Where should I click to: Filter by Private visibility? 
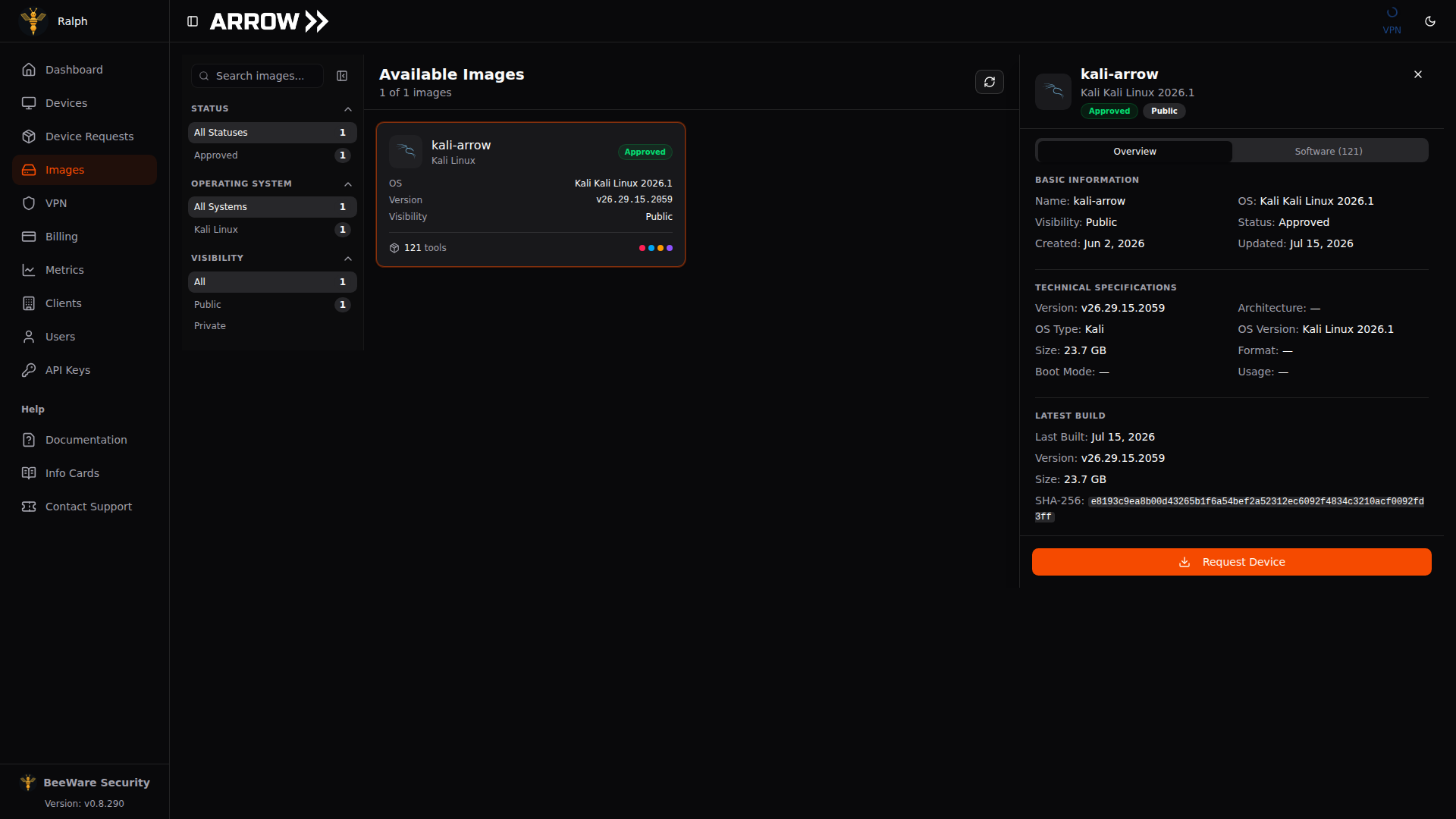coord(272,326)
